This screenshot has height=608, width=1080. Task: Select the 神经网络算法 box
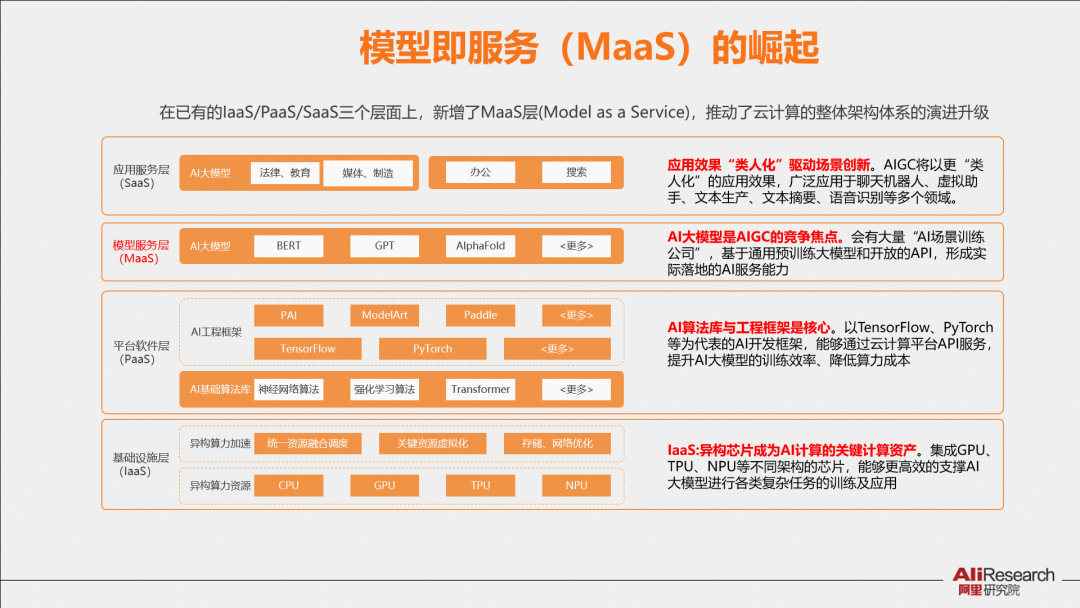(289, 389)
